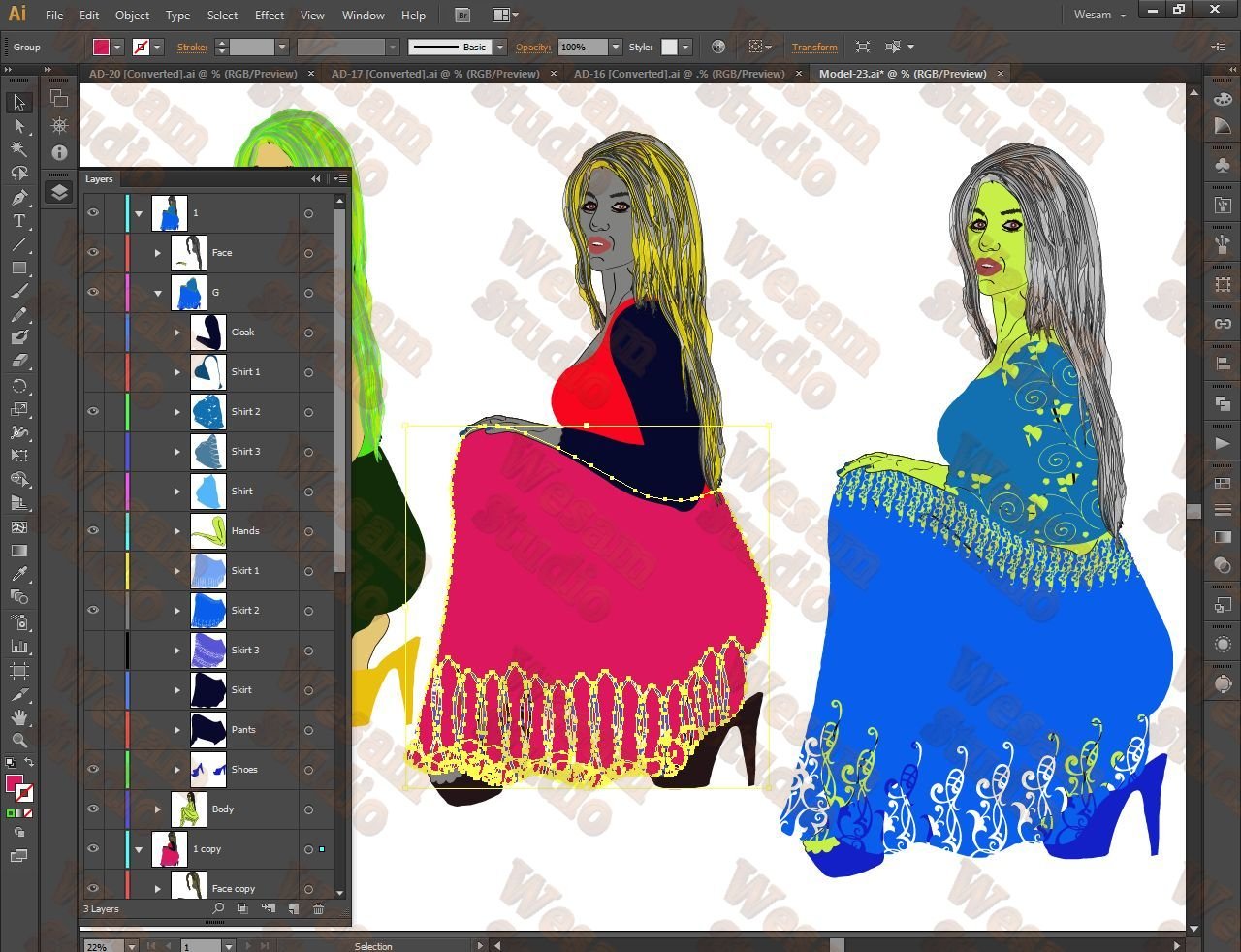Choose the Lasso tool

click(19, 173)
